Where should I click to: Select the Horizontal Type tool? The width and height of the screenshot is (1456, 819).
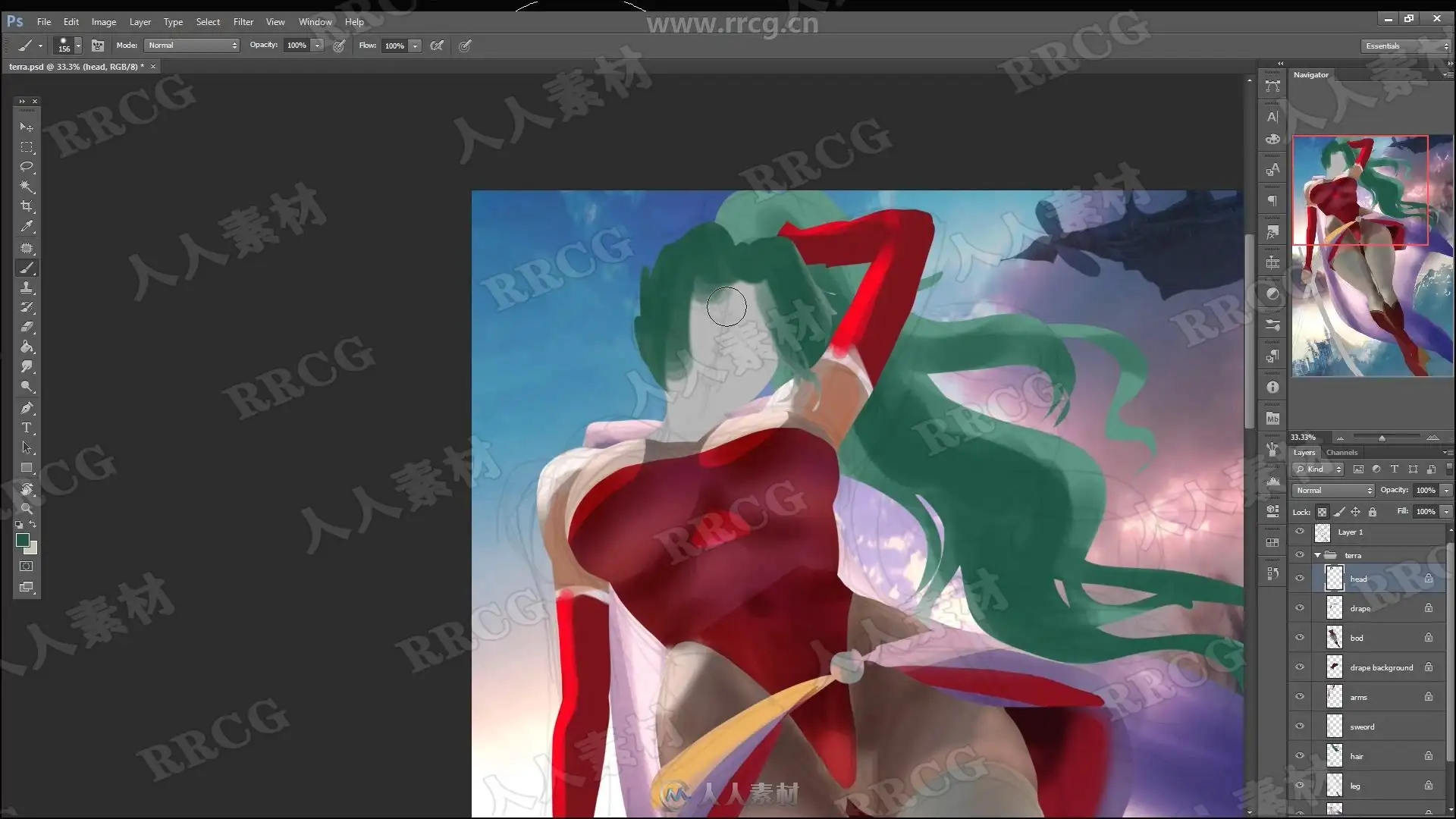pyautogui.click(x=27, y=428)
